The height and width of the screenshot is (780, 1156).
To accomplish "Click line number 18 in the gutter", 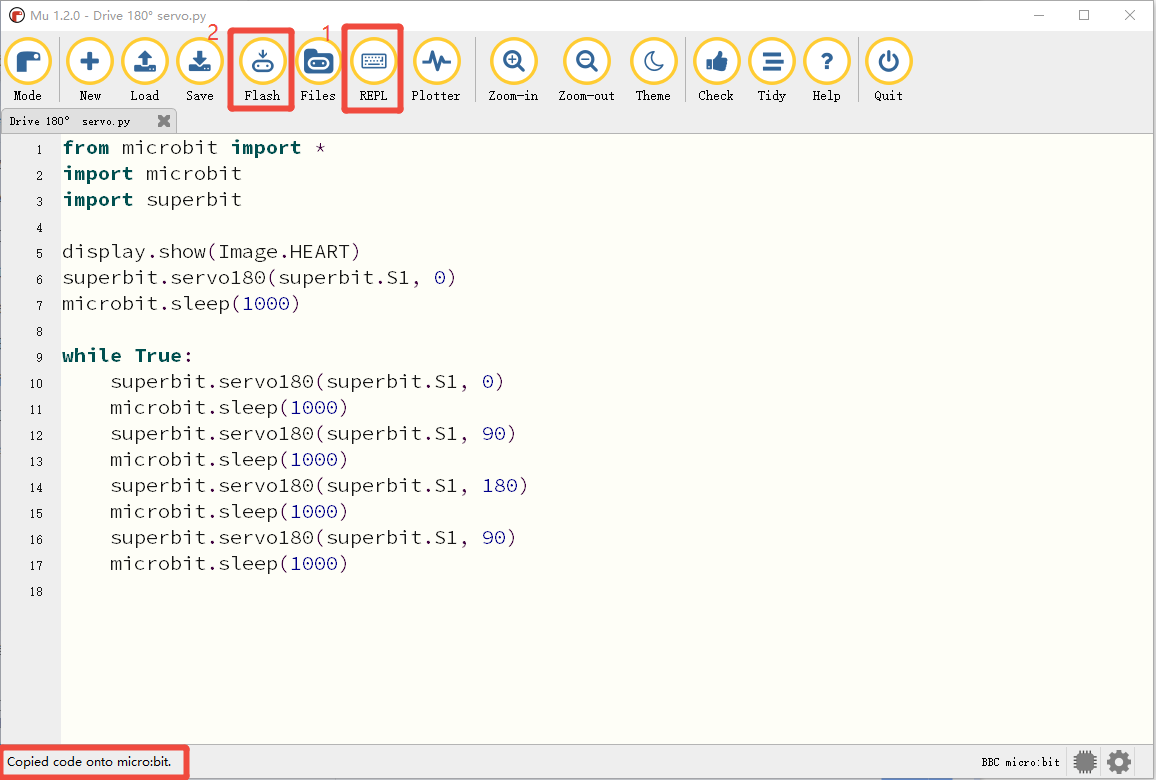I will click(36, 592).
